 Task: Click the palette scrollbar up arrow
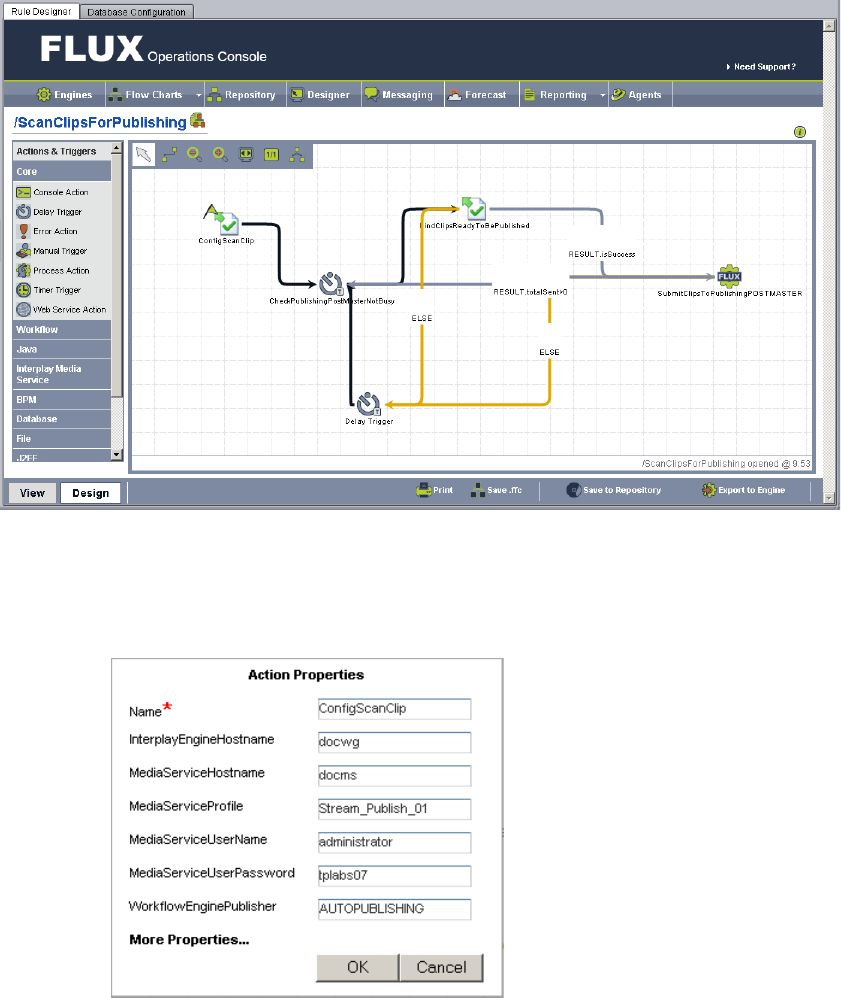coord(117,148)
